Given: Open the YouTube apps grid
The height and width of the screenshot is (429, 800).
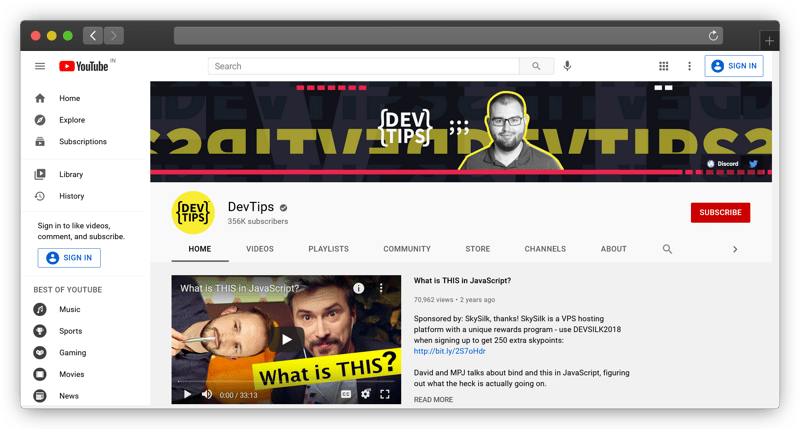Looking at the screenshot, I should (663, 66).
